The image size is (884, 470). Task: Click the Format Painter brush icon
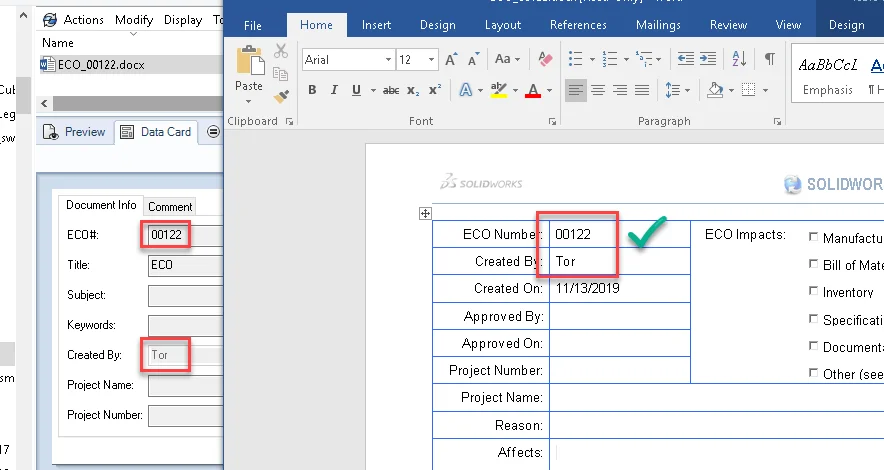[281, 97]
